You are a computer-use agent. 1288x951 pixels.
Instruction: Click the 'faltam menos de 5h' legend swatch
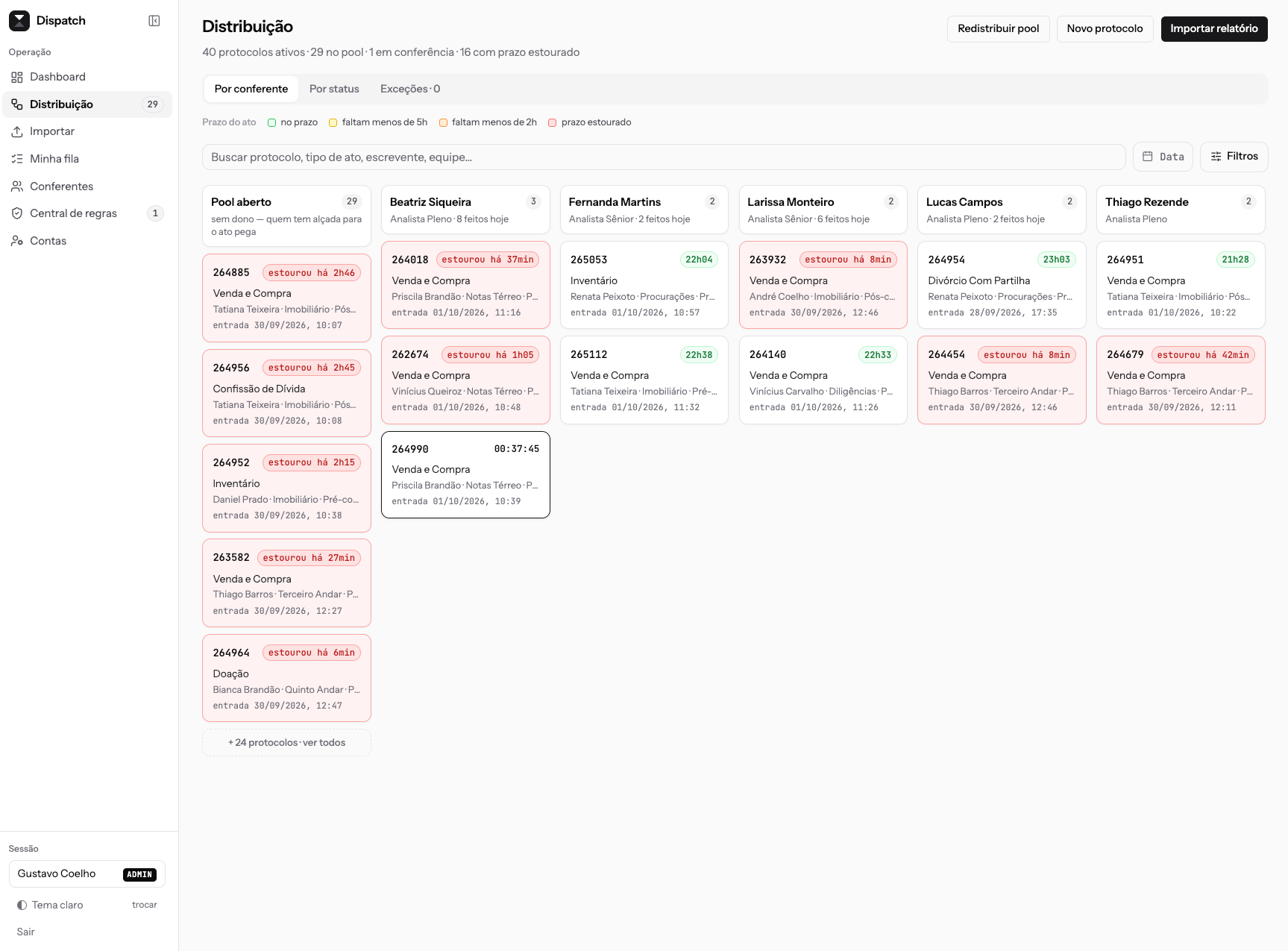(333, 123)
